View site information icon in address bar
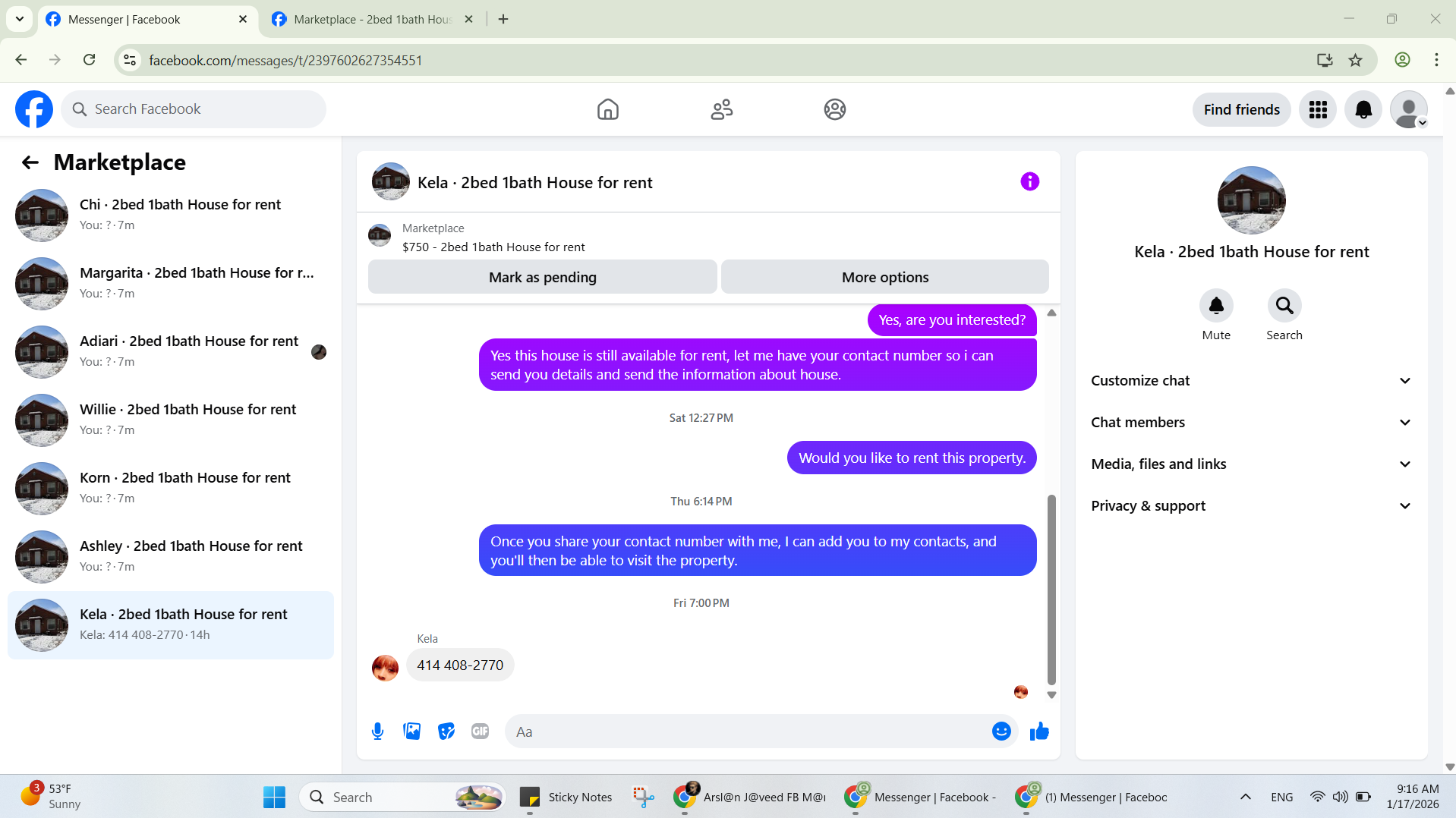Image resolution: width=1456 pixels, height=818 pixels. [130, 60]
